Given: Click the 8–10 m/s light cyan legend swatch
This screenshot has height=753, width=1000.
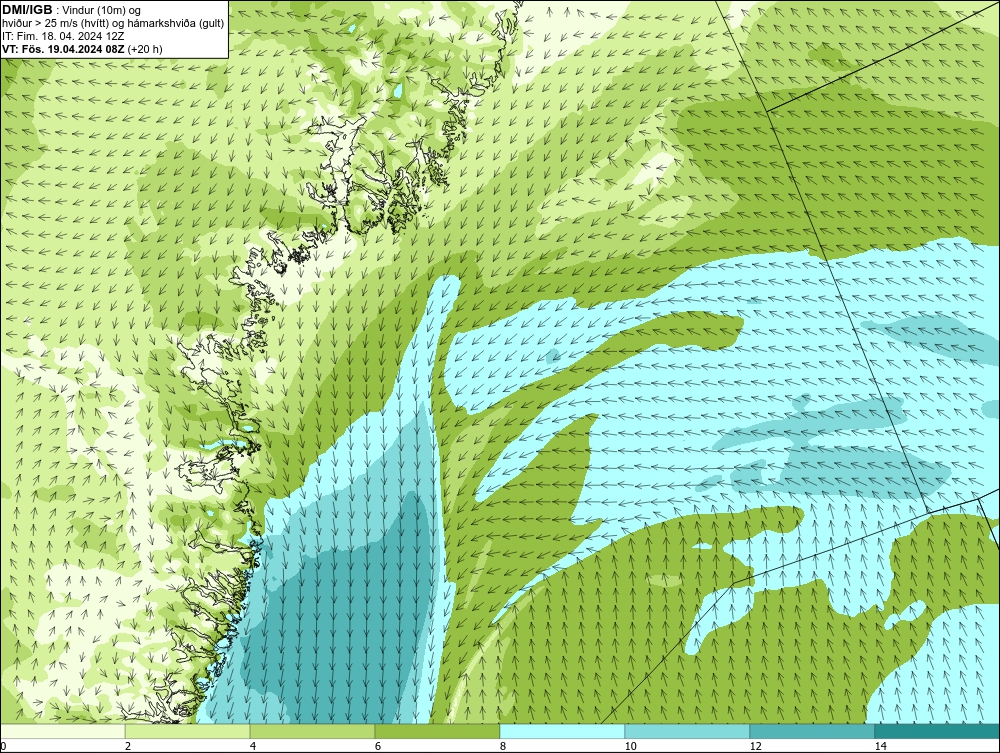Looking at the screenshot, I should [x=562, y=731].
